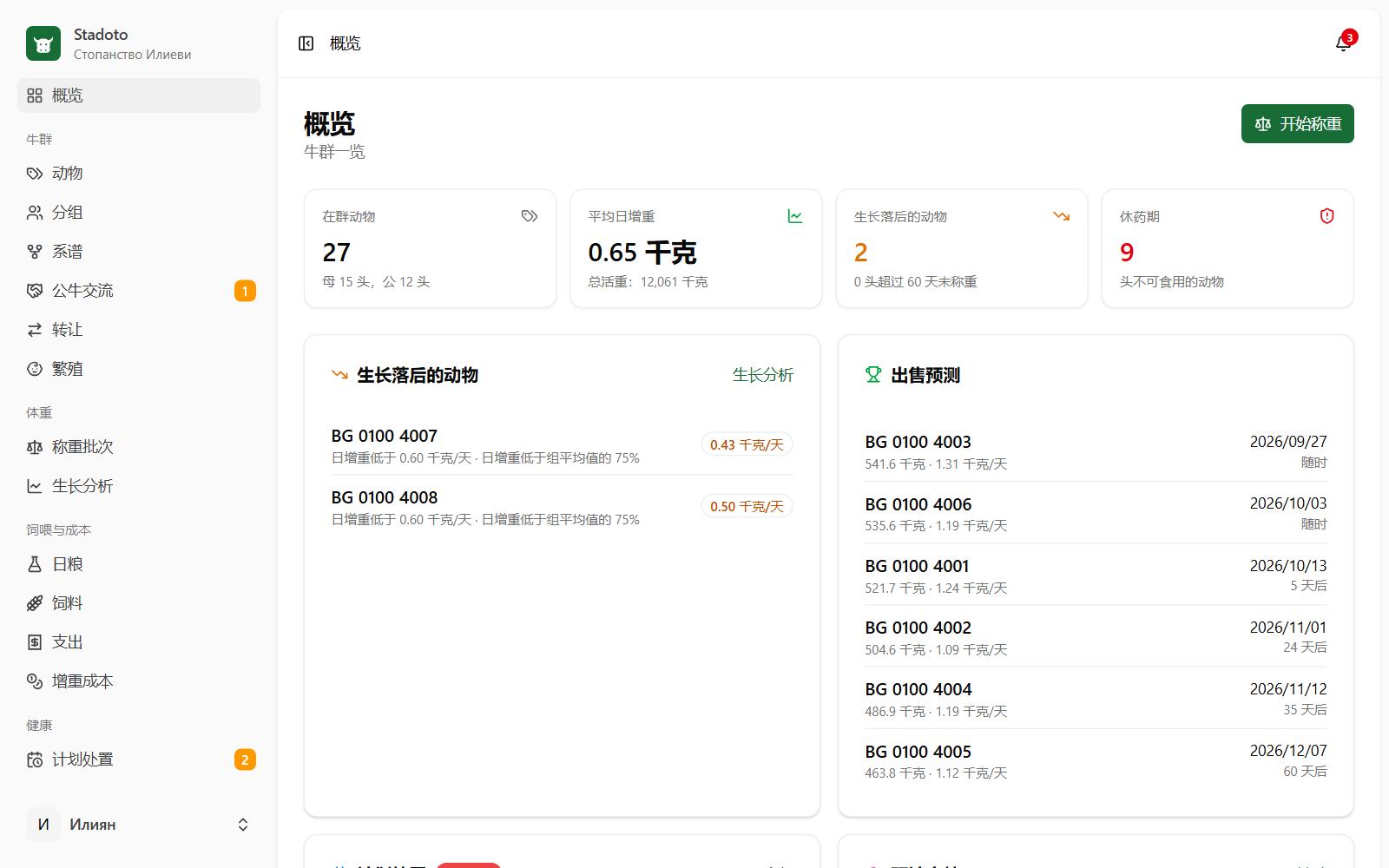Click the coins icon beside 增重成本

click(x=35, y=681)
